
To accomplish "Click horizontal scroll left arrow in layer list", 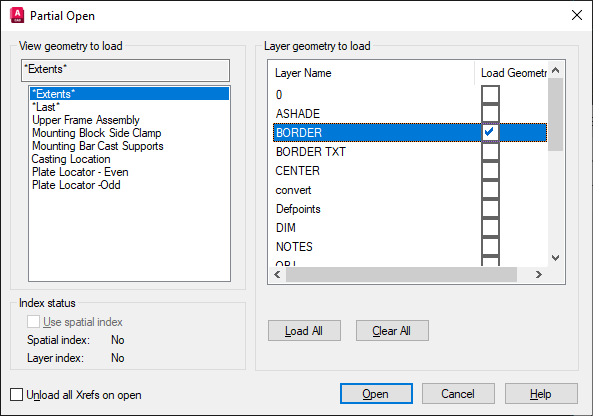I will pos(277,274).
